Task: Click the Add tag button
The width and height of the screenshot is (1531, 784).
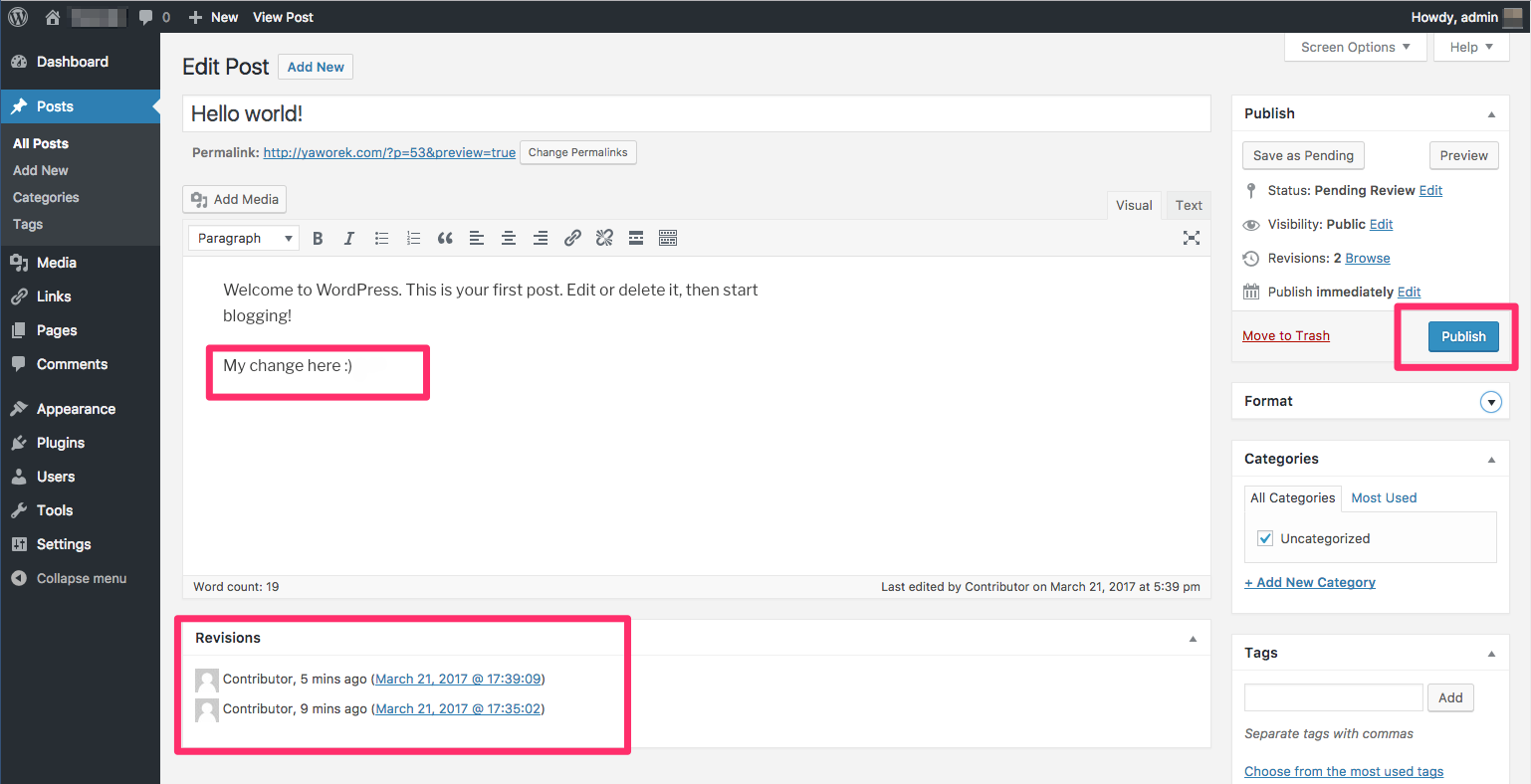Action: coord(1450,697)
